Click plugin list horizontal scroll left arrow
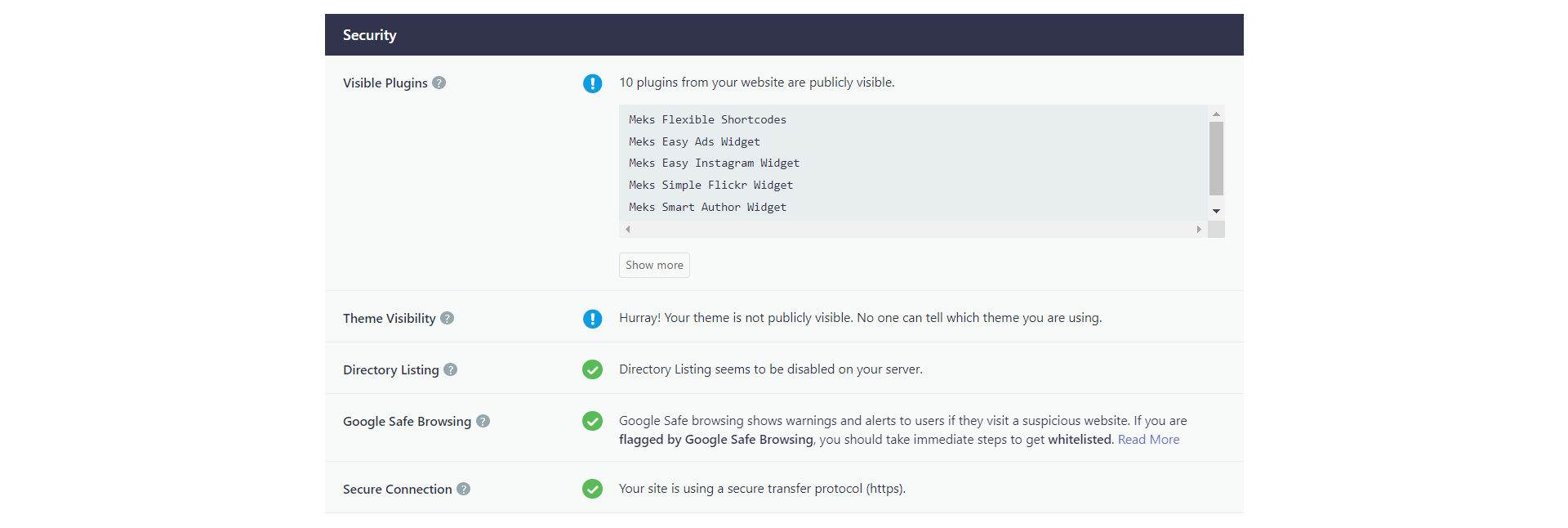Image resolution: width=1568 pixels, height=528 pixels. tap(627, 230)
